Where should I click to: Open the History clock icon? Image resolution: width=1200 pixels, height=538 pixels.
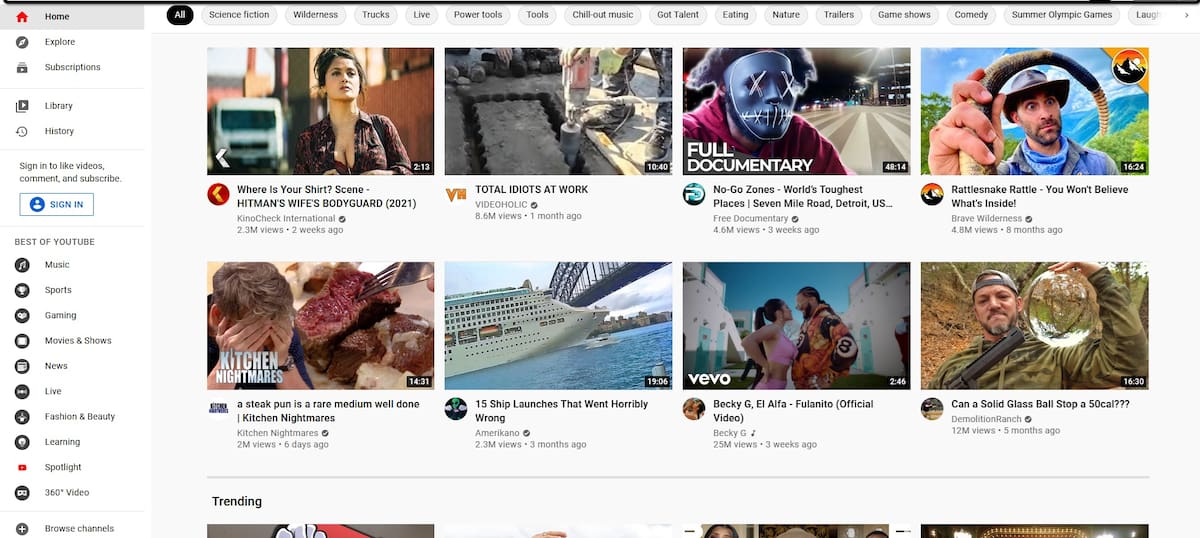(22, 131)
